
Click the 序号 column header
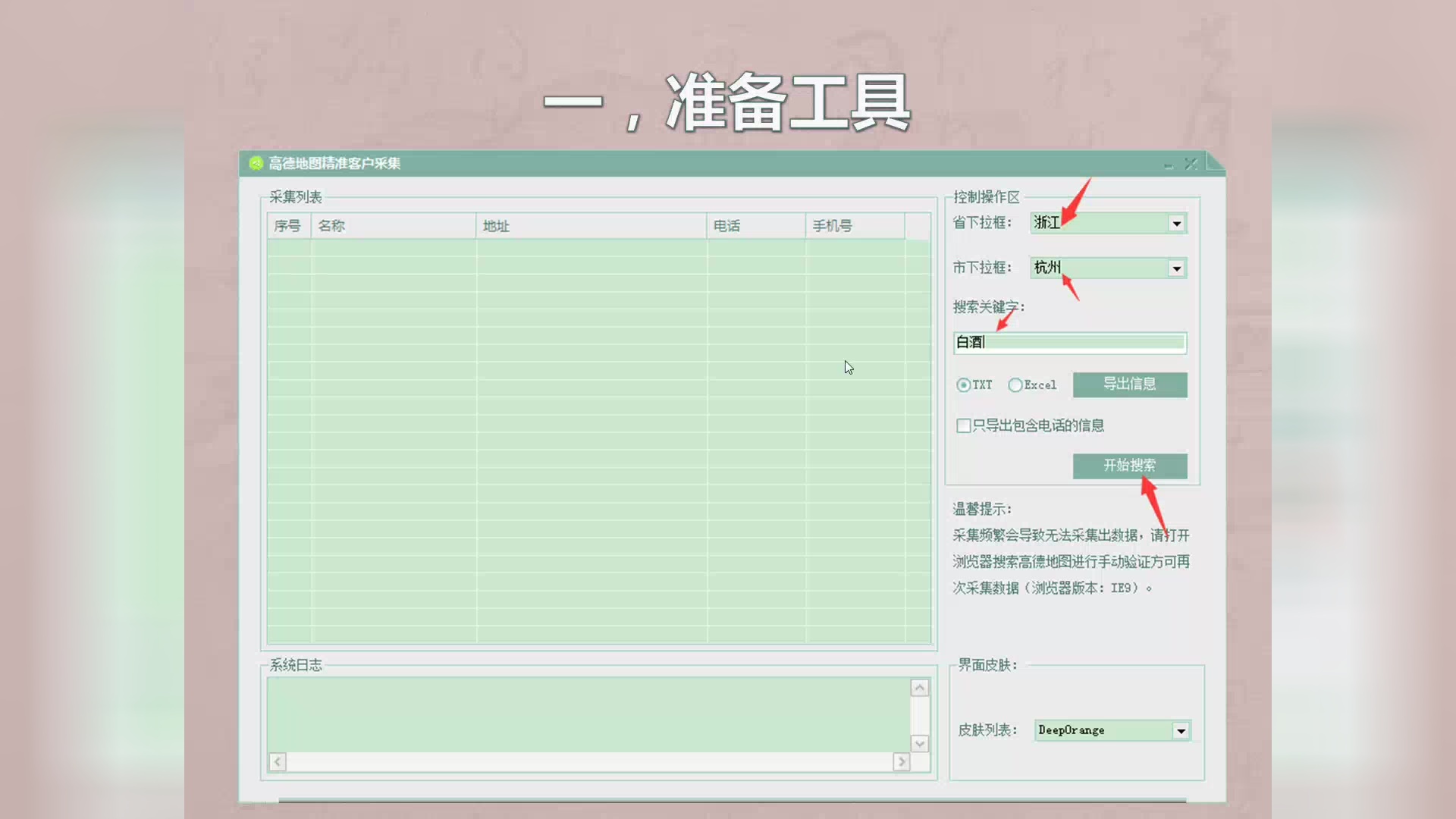tap(289, 226)
